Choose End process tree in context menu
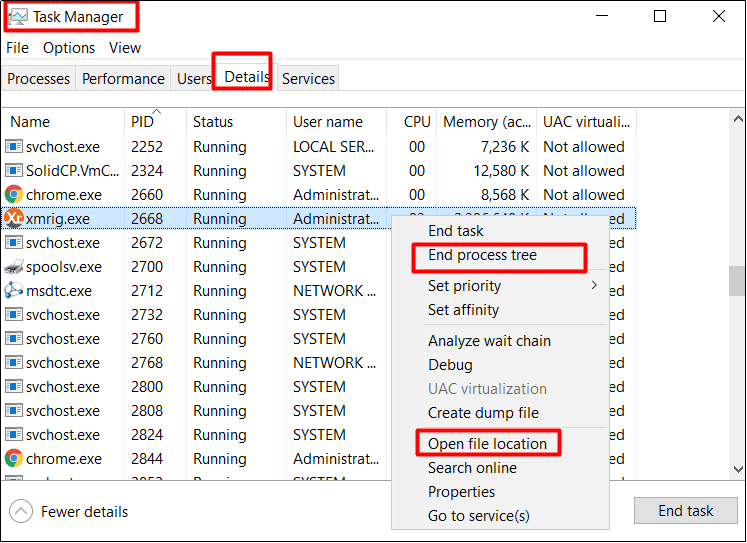This screenshot has height=543, width=747. click(x=482, y=255)
